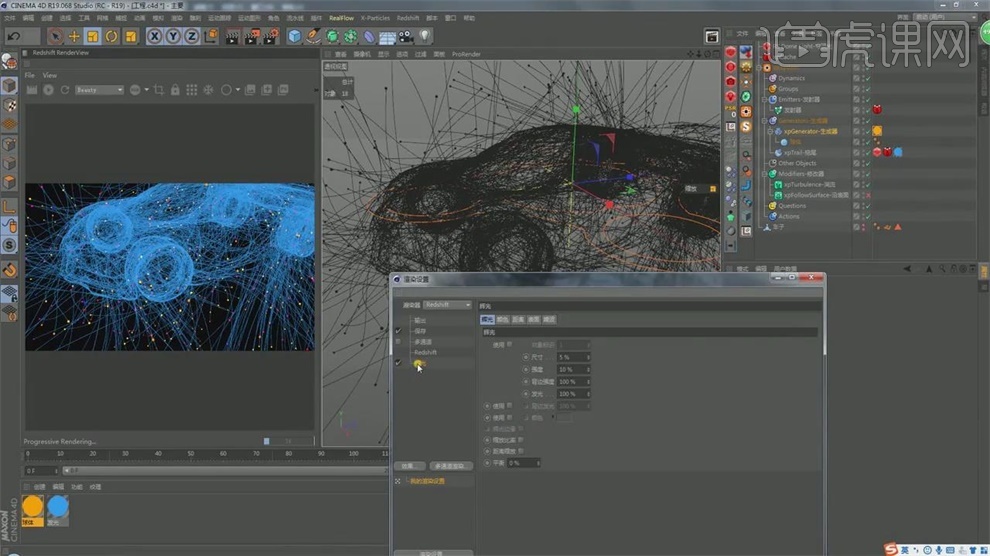Collapse the Emitters group in object tree
The image size is (990, 556).
765,99
